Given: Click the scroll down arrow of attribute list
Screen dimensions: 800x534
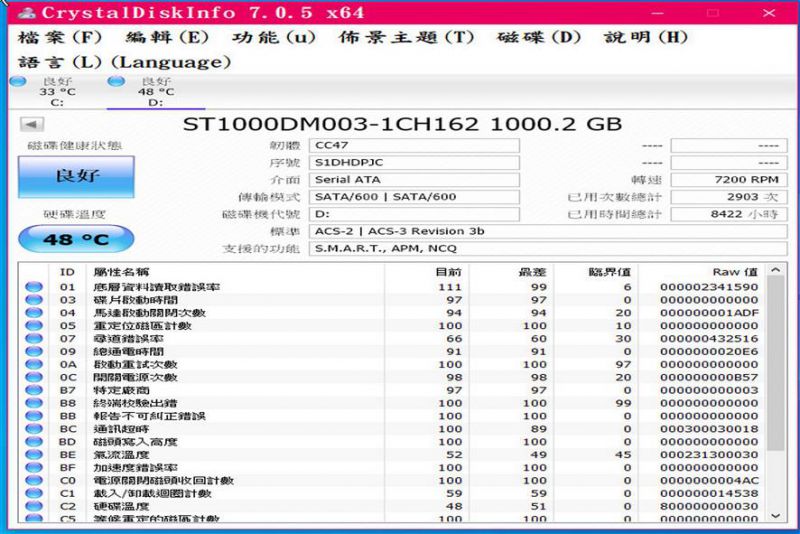Looking at the screenshot, I should 776,516.
